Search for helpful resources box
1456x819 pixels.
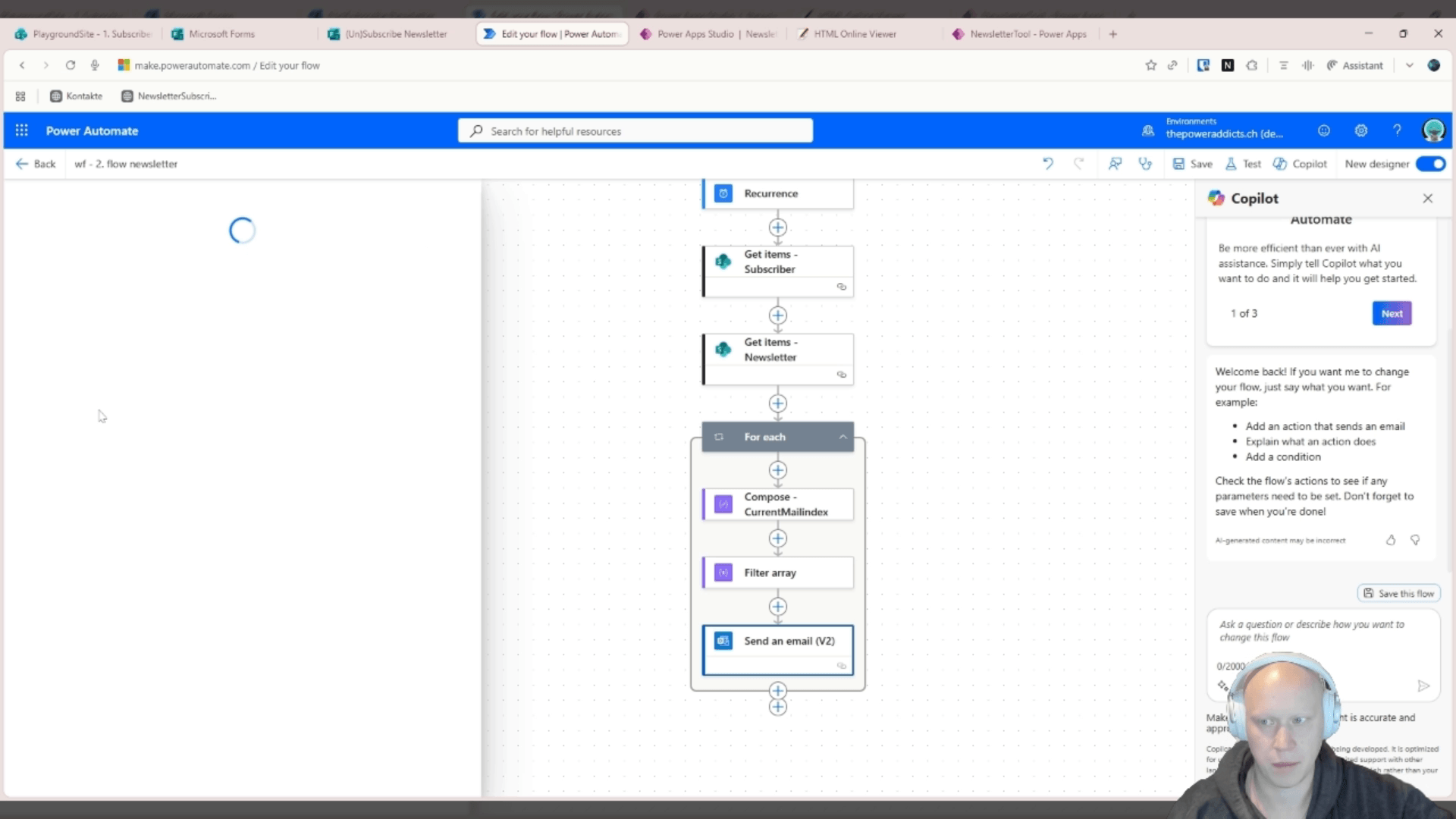click(635, 130)
